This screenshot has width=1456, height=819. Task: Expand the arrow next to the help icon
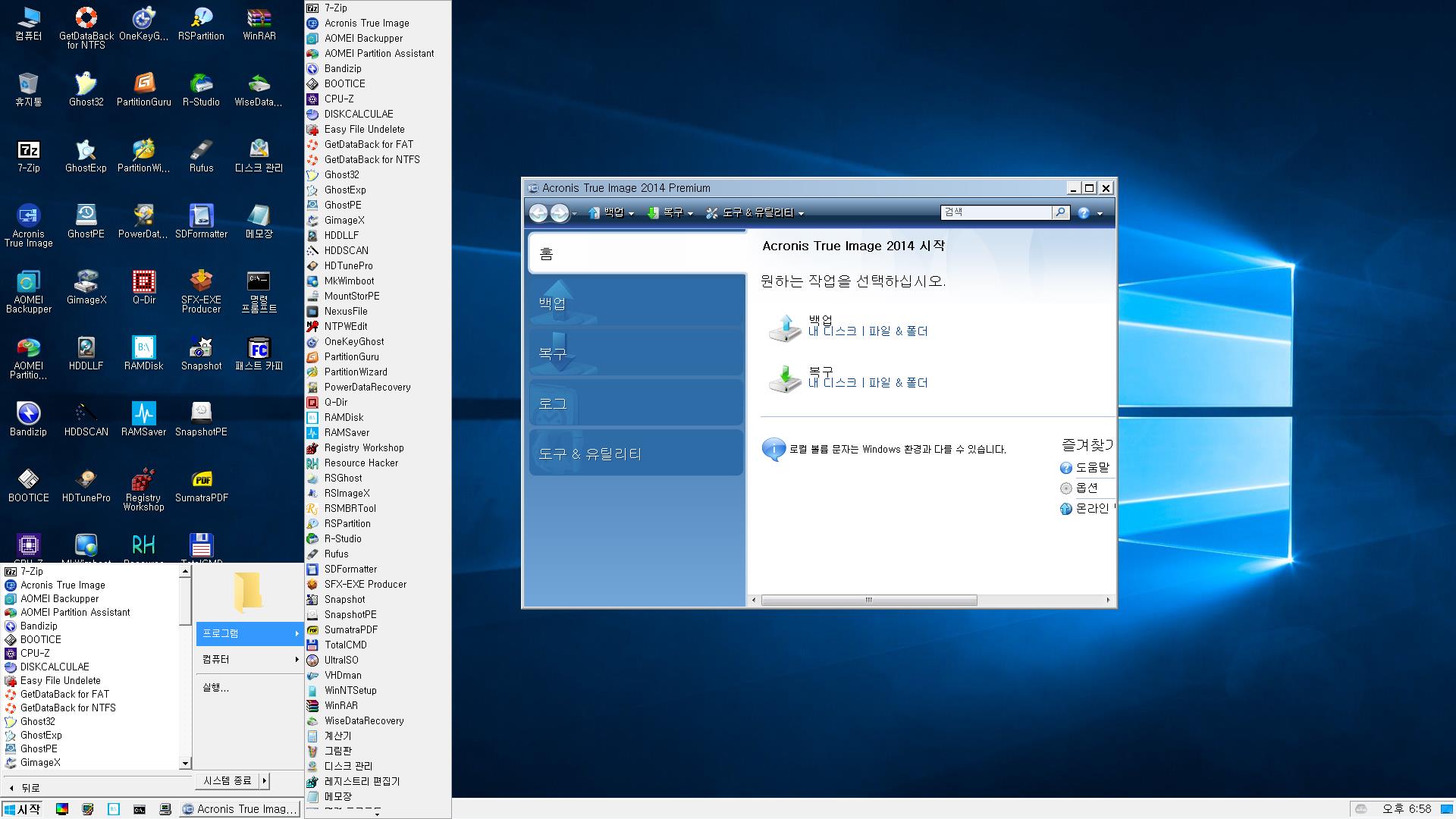click(1100, 214)
